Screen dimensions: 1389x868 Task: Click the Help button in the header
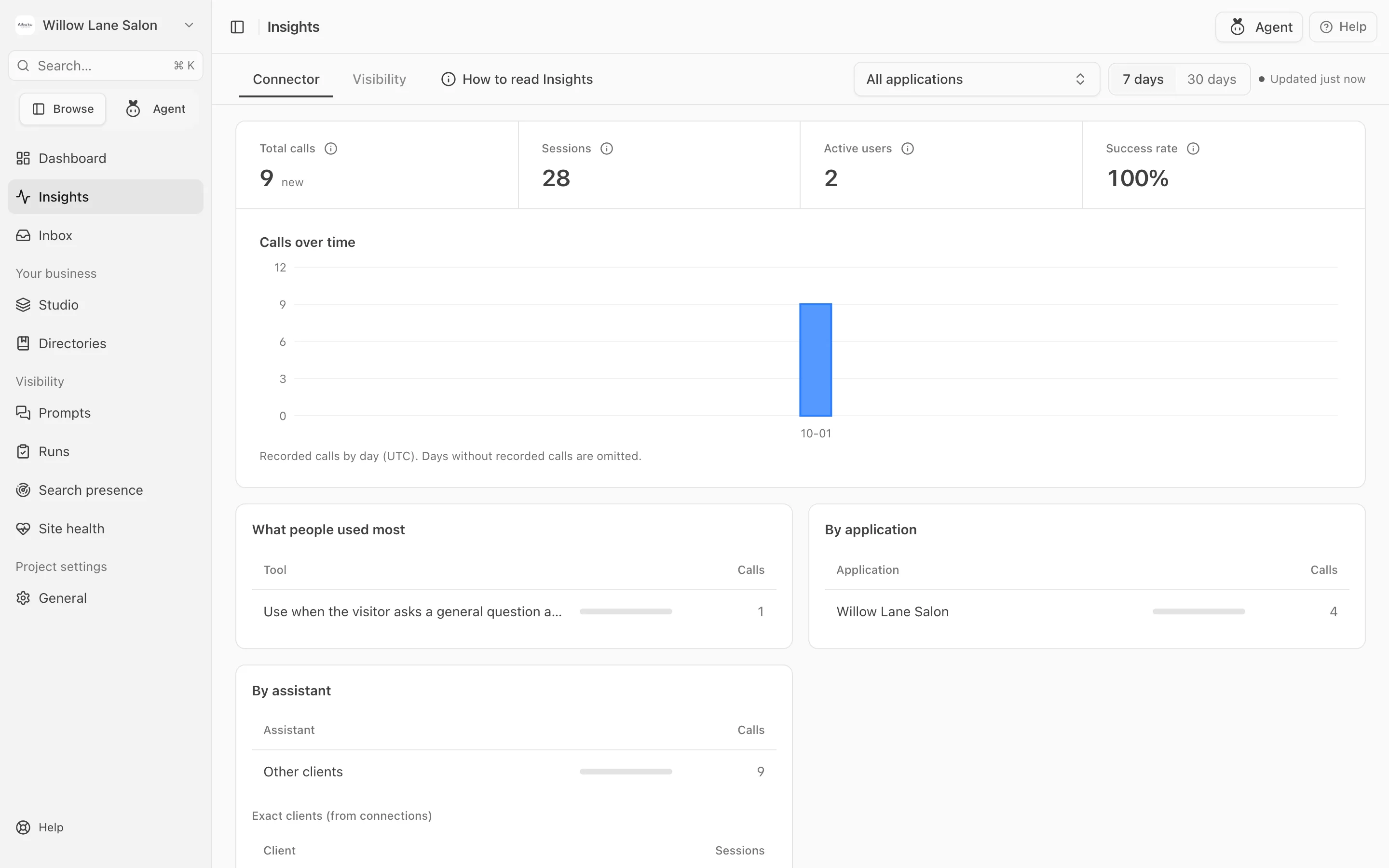1343,27
